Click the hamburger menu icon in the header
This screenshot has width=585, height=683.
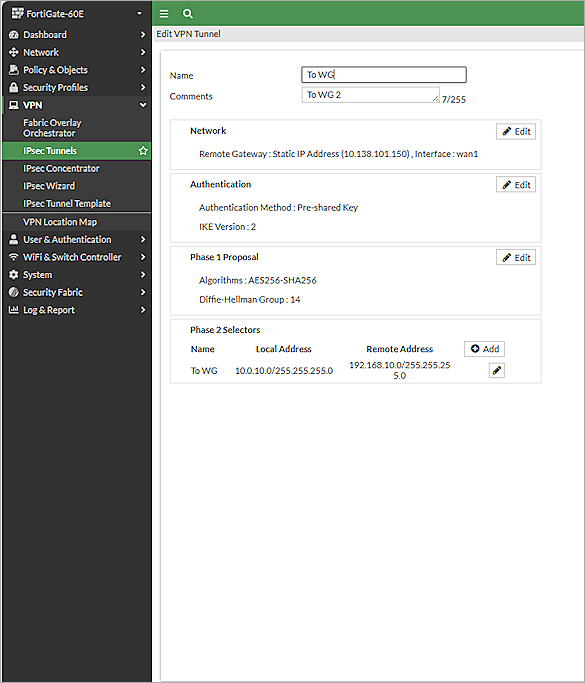click(164, 14)
